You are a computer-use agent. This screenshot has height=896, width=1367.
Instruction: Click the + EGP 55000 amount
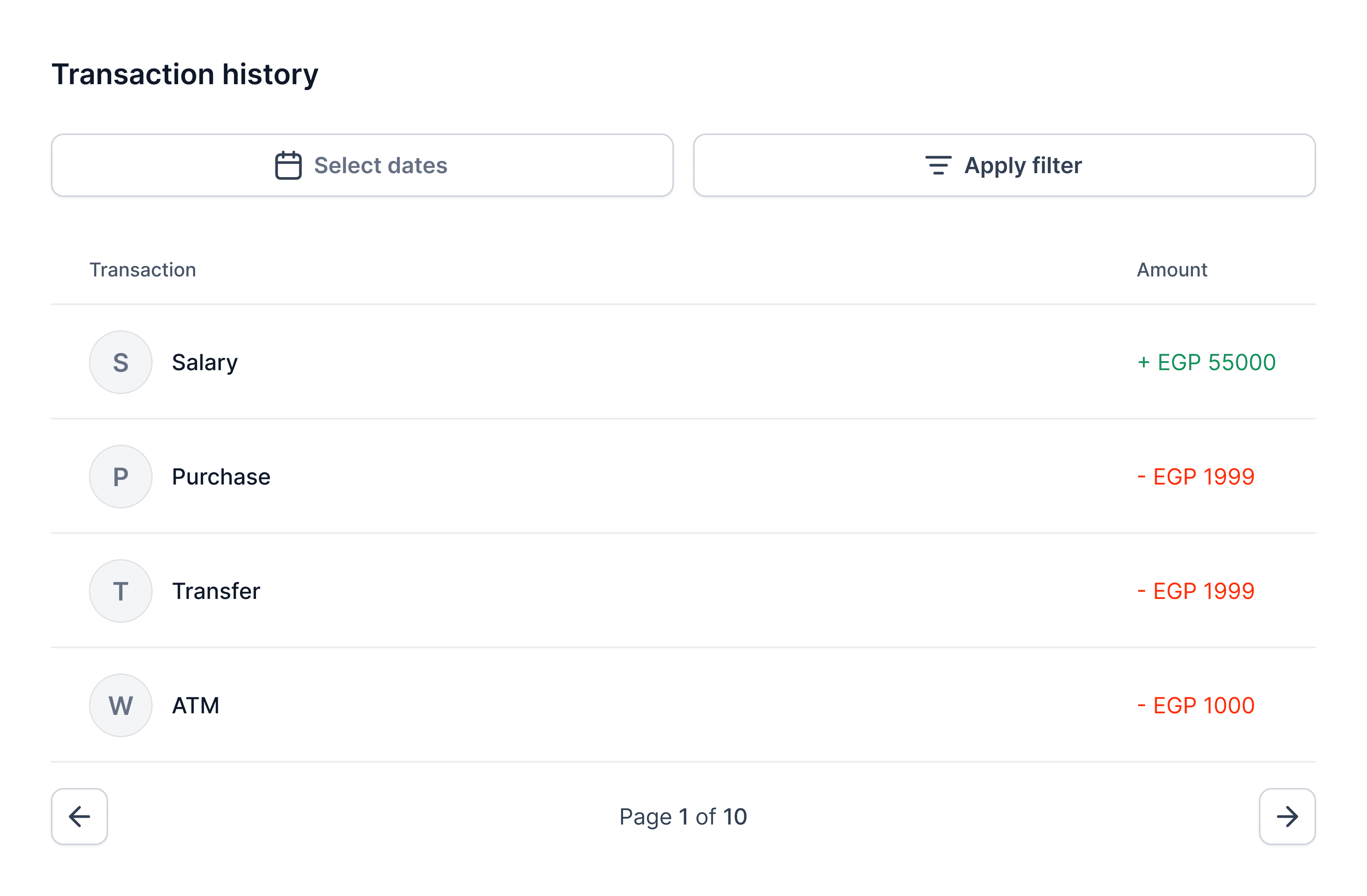pyautogui.click(x=1206, y=362)
